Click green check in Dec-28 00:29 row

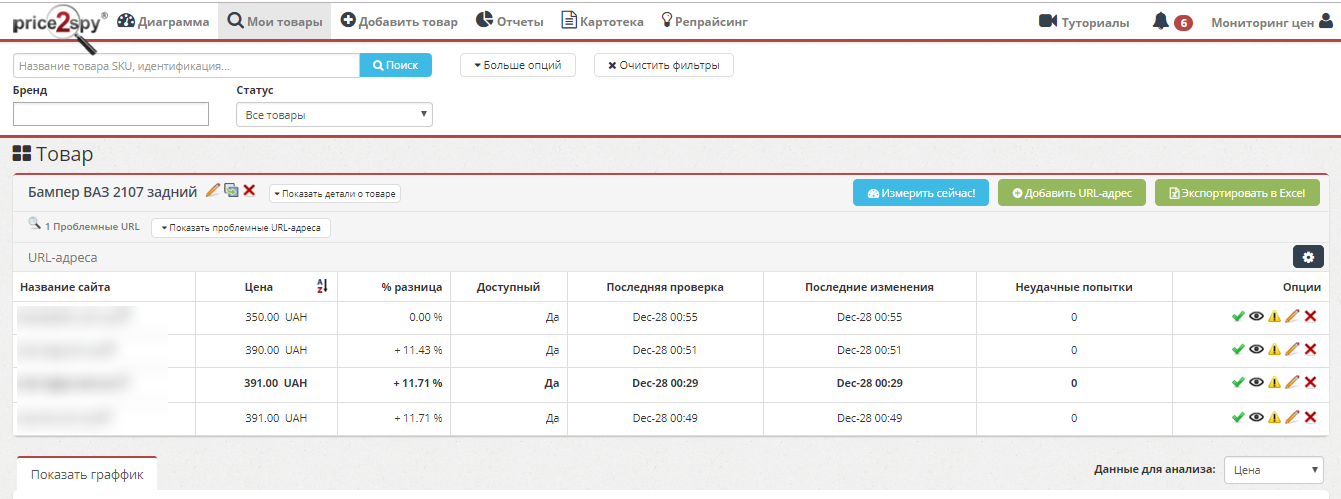click(x=1238, y=383)
